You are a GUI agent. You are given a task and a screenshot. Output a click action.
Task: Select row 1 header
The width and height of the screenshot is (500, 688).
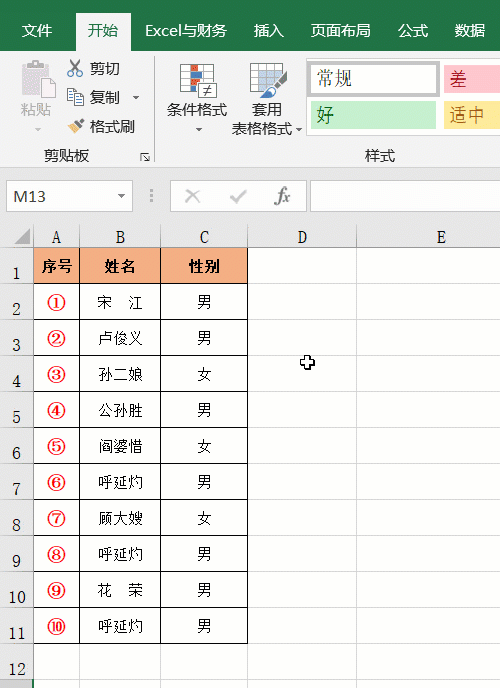point(17,266)
